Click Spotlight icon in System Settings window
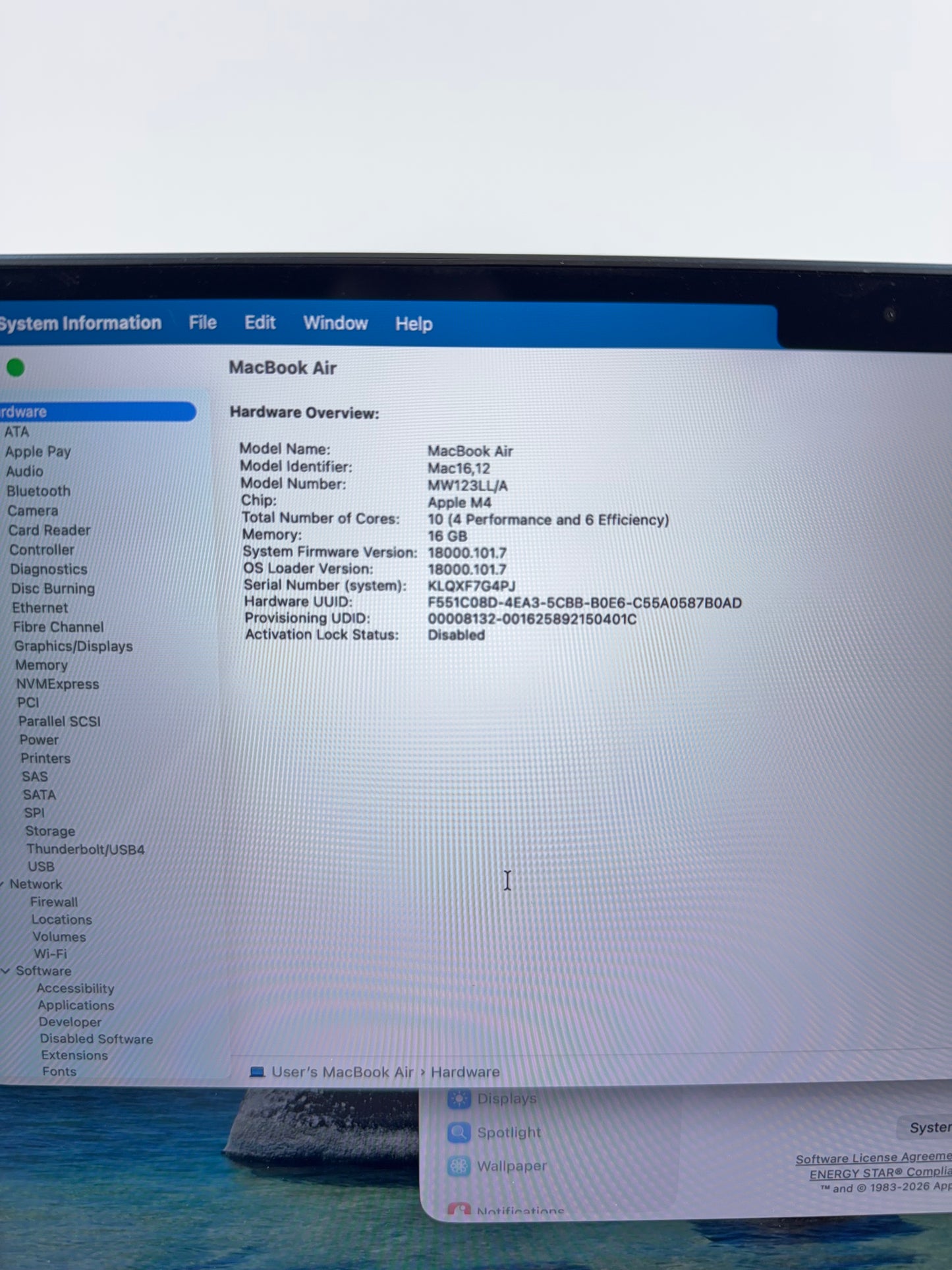 click(x=459, y=1132)
